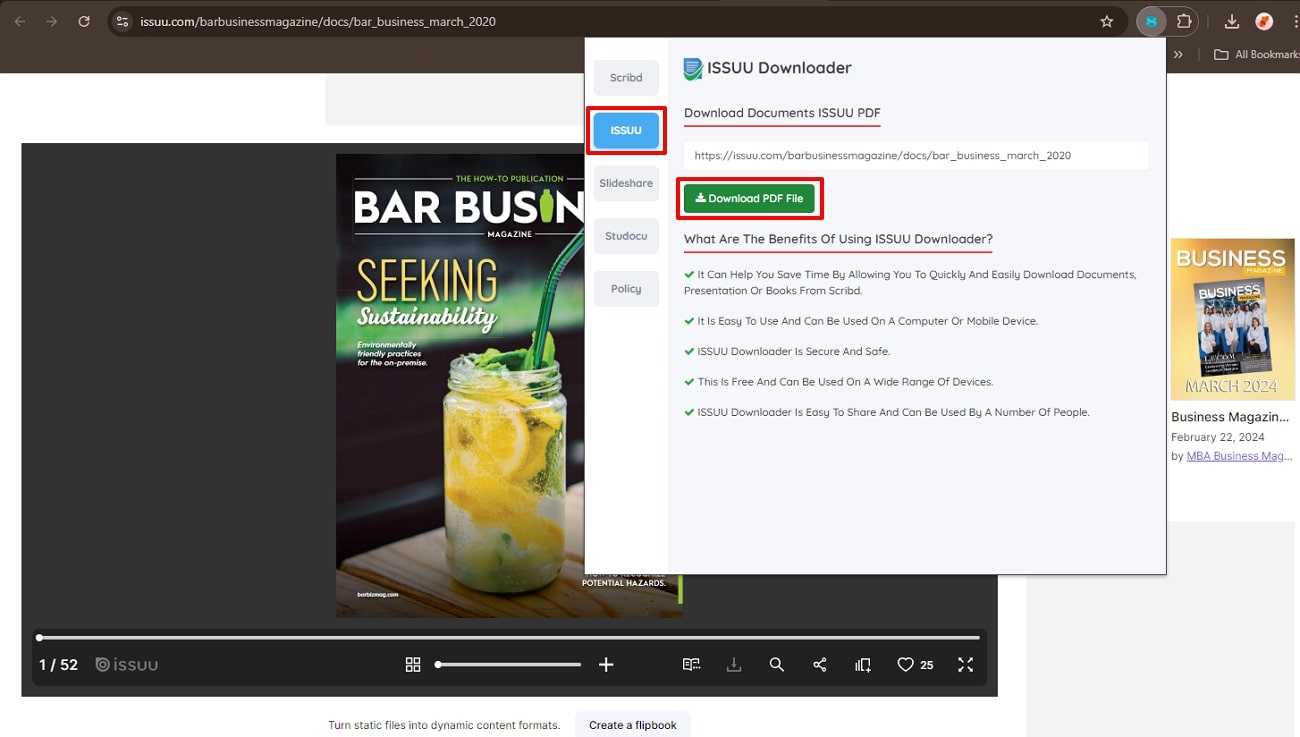
Task: Click the Download Documents ISSUU PDF heading
Action: click(782, 113)
